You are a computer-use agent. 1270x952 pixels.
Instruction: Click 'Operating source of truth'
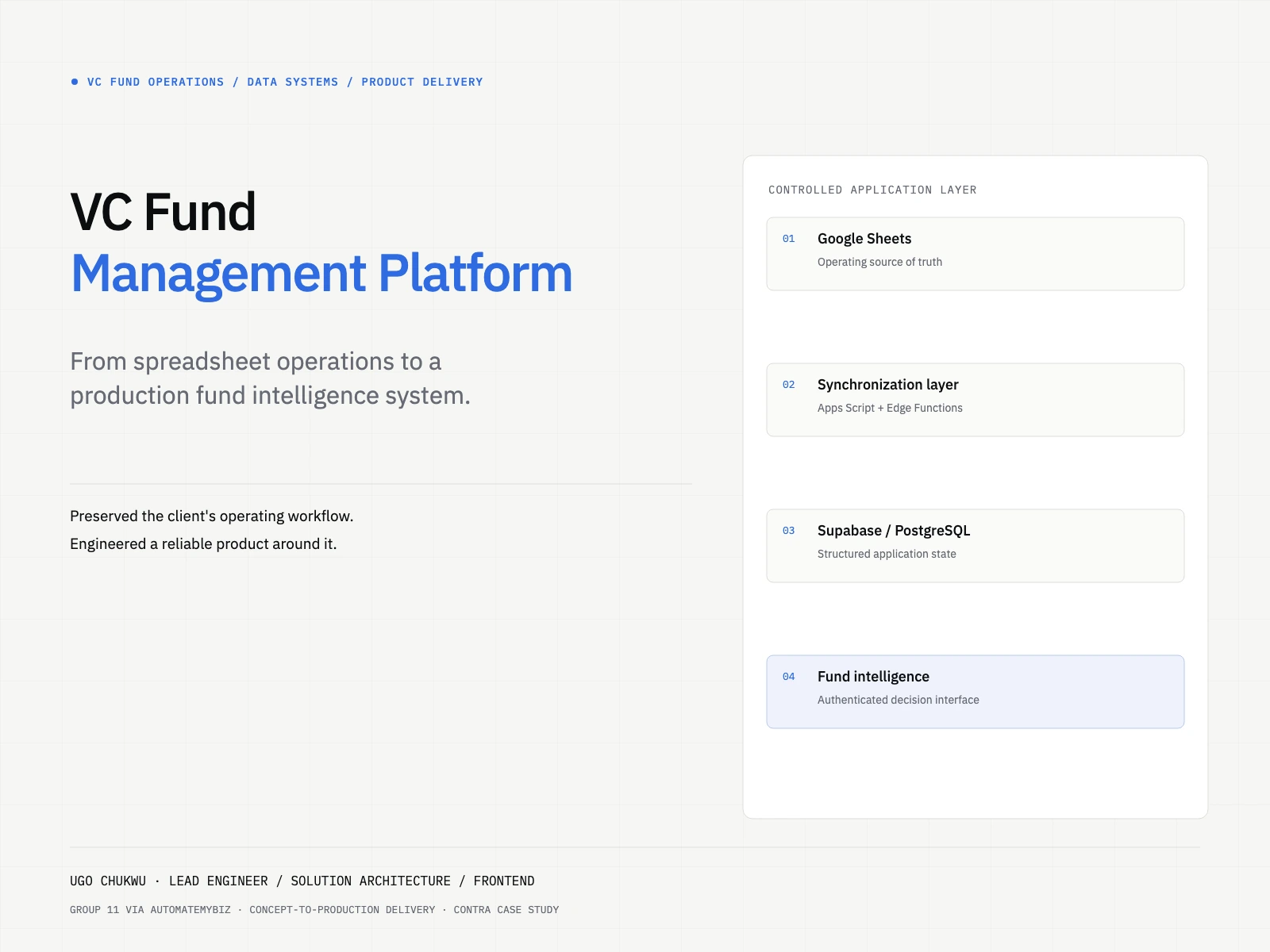[879, 263]
